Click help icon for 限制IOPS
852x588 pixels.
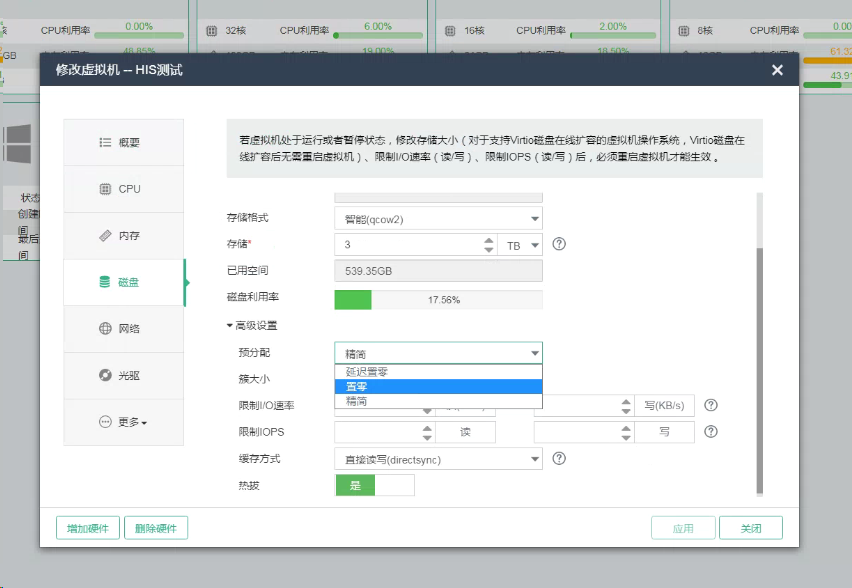pyautogui.click(x=711, y=431)
